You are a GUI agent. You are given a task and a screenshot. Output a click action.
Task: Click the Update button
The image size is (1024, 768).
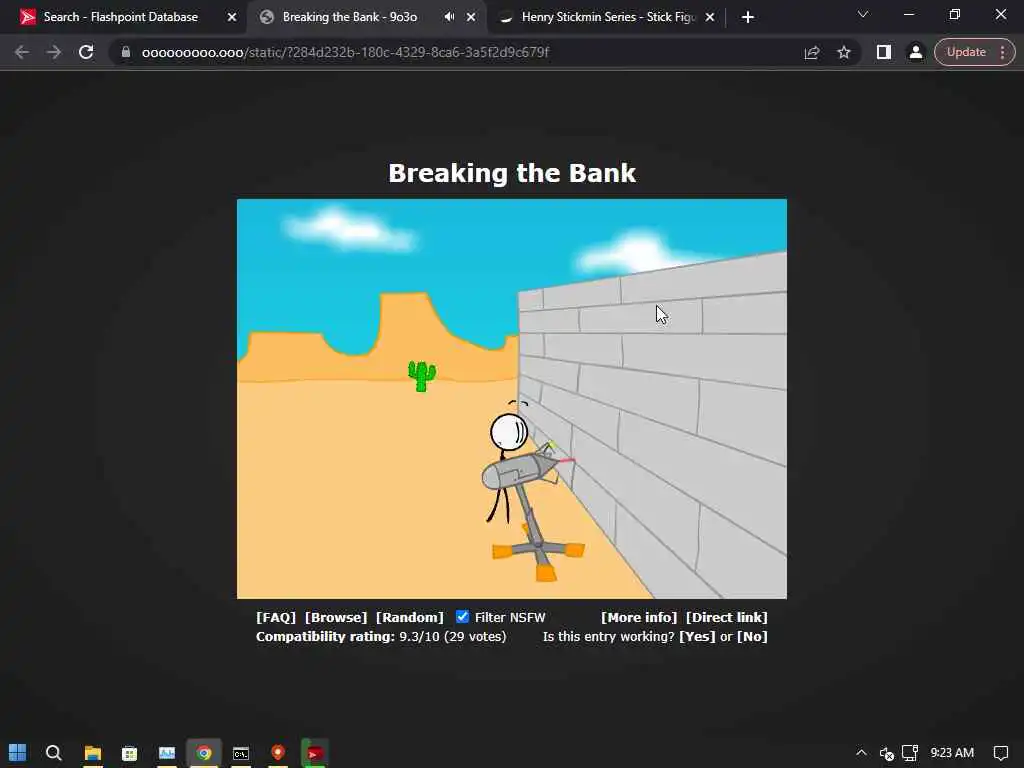point(966,52)
